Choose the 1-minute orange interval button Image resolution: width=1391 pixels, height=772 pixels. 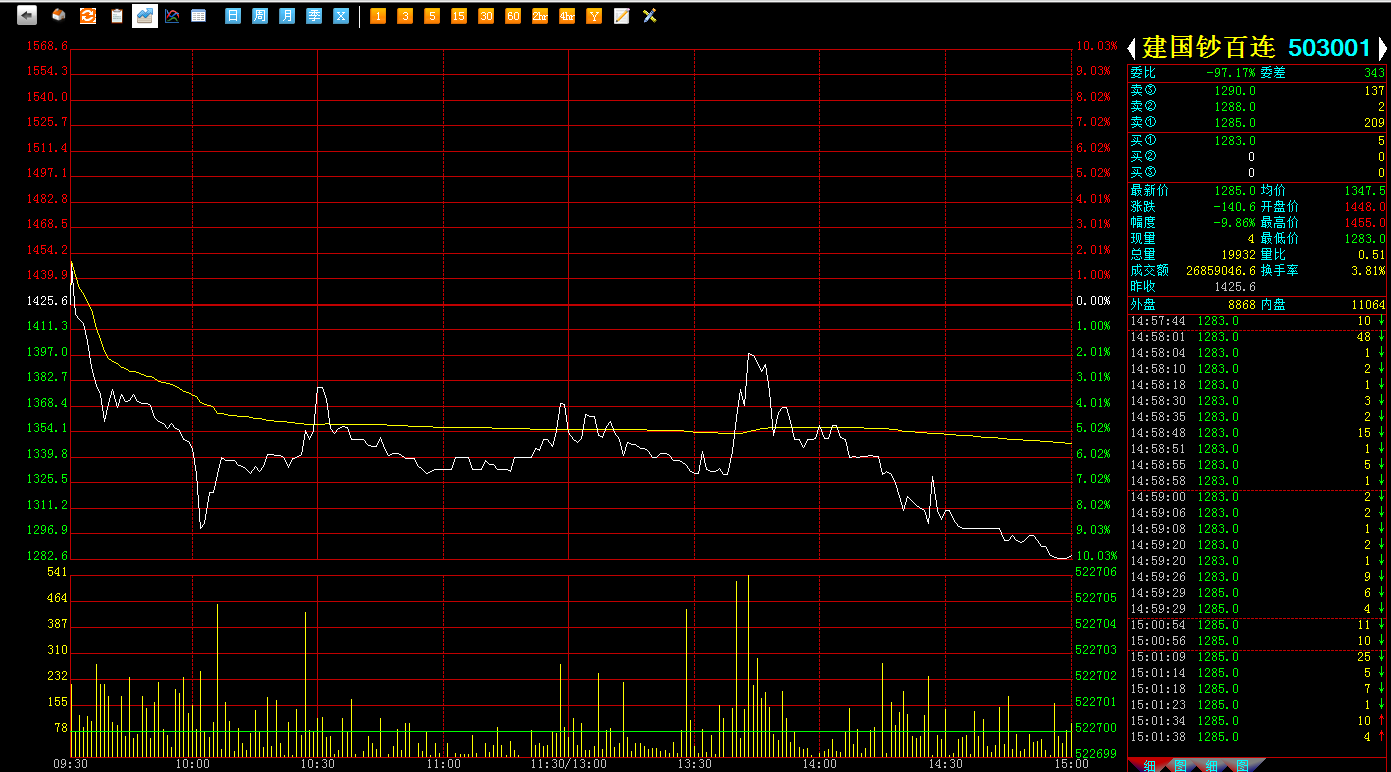pyautogui.click(x=378, y=16)
